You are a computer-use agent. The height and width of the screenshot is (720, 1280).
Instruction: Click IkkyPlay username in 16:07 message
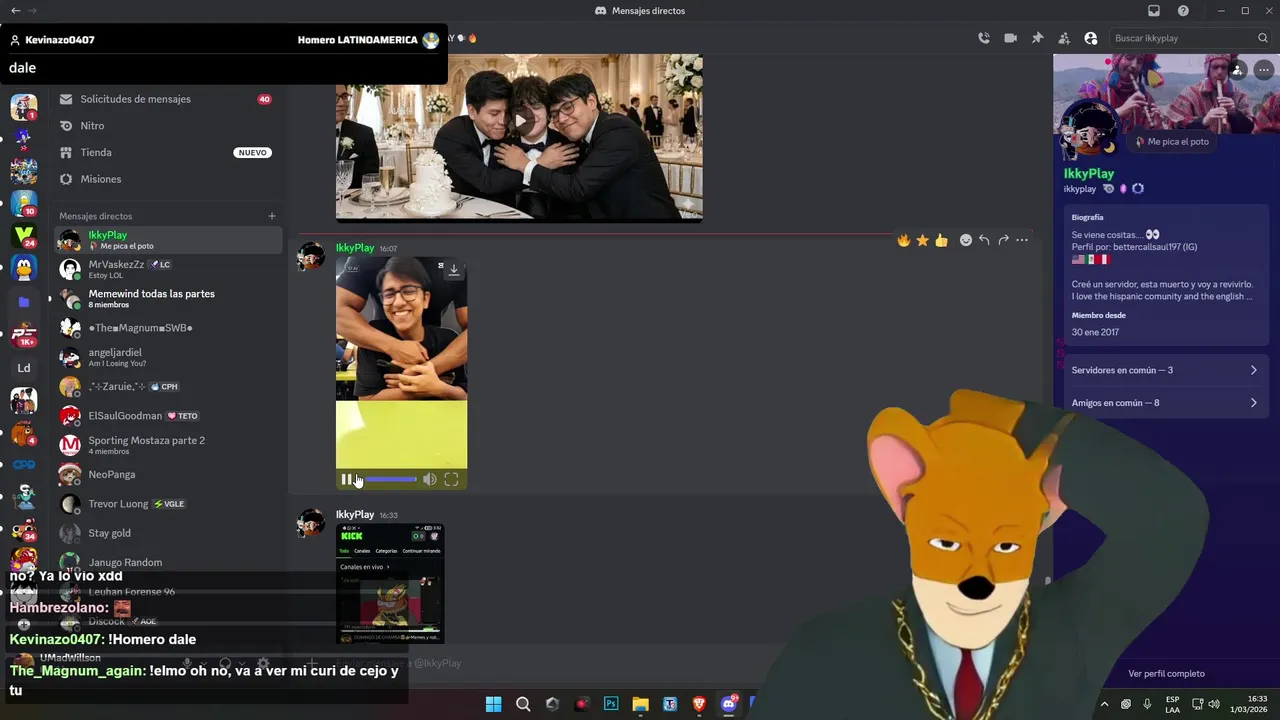click(355, 248)
